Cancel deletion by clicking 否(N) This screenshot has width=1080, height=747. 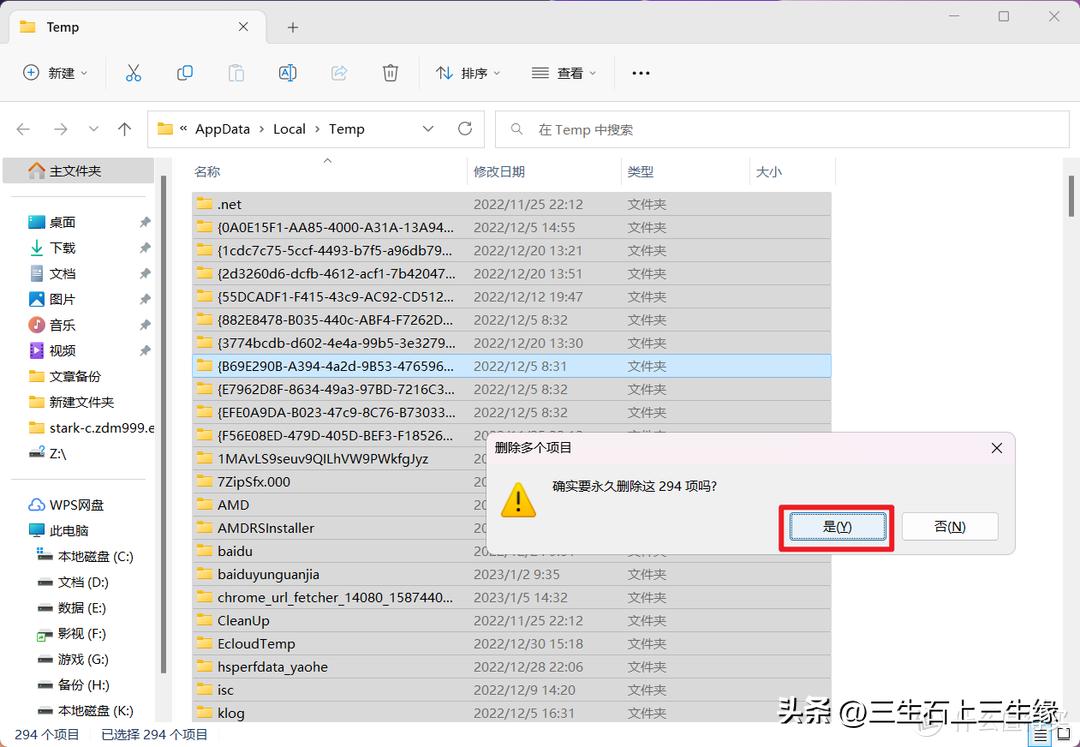click(949, 526)
